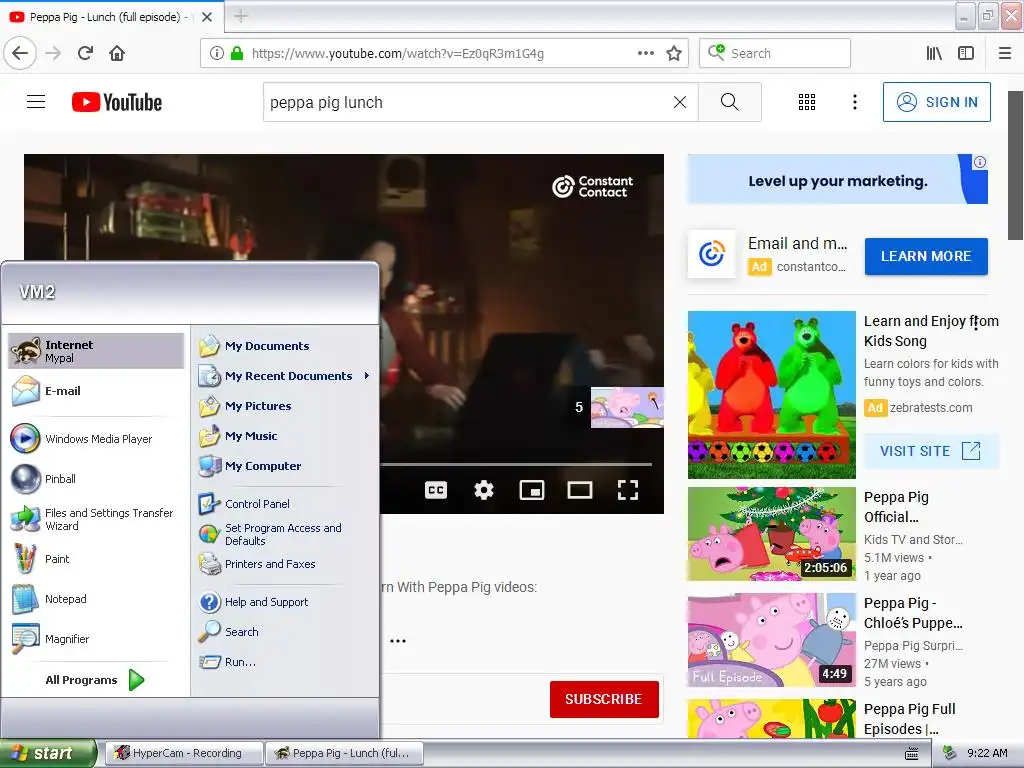
Task: Click LEARN MORE on Constant Contact ad
Action: coord(926,256)
